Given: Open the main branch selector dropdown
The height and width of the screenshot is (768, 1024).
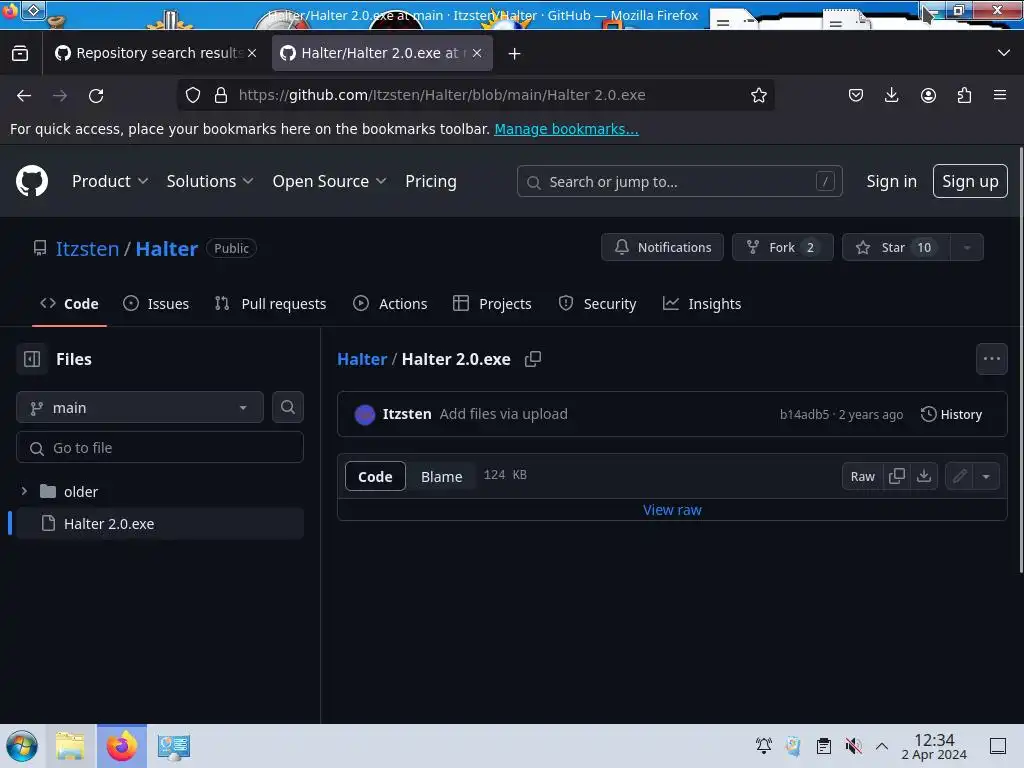Looking at the screenshot, I should 140,408.
